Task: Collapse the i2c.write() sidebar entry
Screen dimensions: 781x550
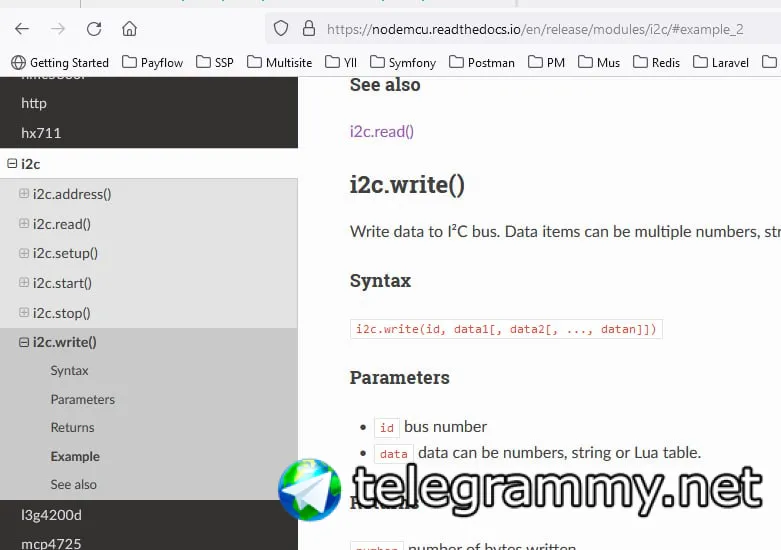Action: click(x=23, y=342)
